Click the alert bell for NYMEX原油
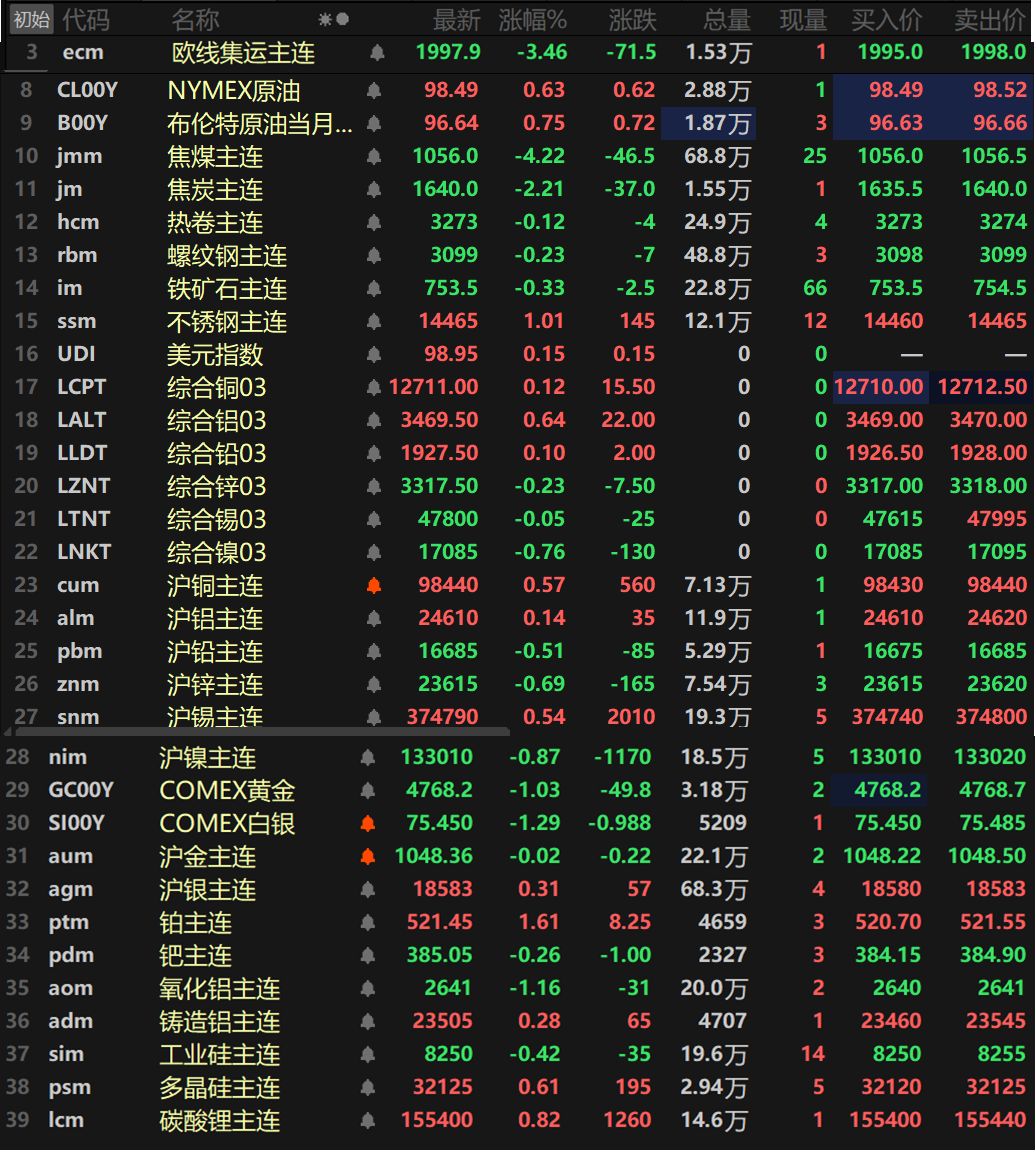The image size is (1035, 1150). point(374,91)
